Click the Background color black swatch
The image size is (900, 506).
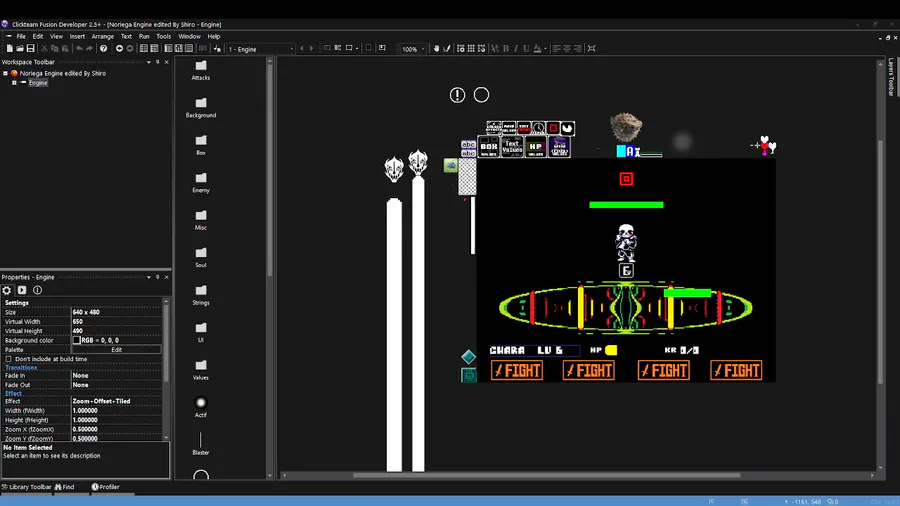[76, 340]
